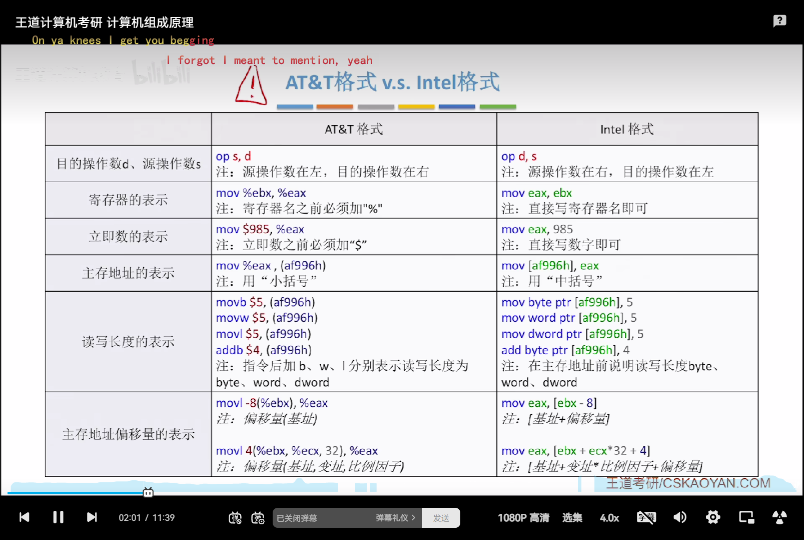Click the AT&T 格式 column header

coord(354,129)
